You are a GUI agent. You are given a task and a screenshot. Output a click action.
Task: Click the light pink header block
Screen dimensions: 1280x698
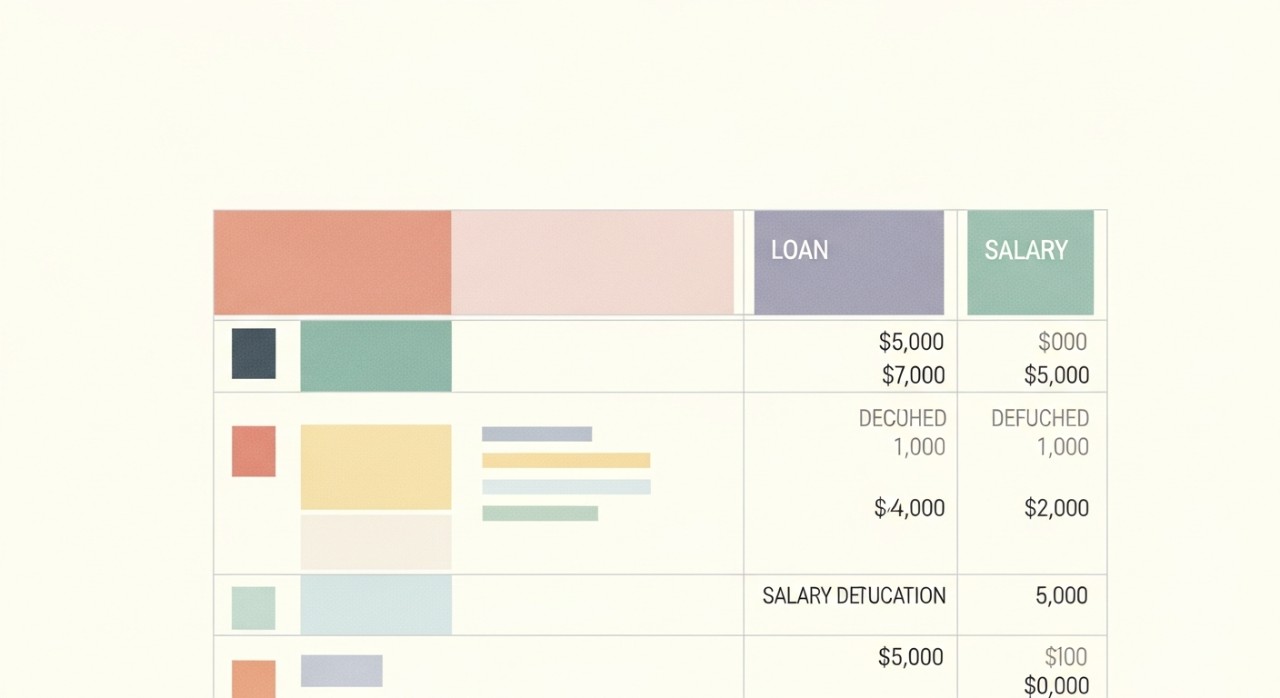tap(592, 262)
